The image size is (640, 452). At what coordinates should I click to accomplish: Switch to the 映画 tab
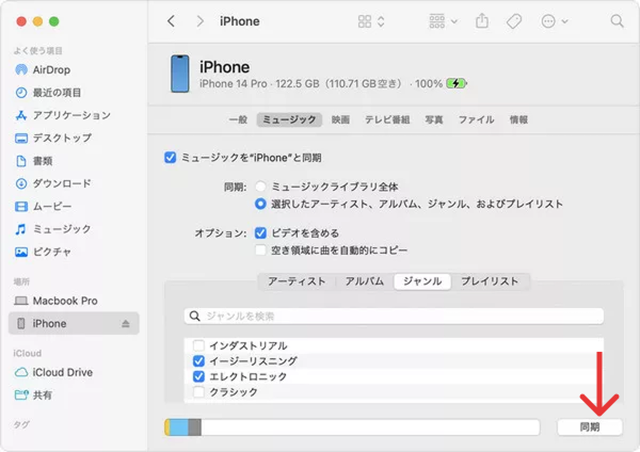(x=340, y=120)
